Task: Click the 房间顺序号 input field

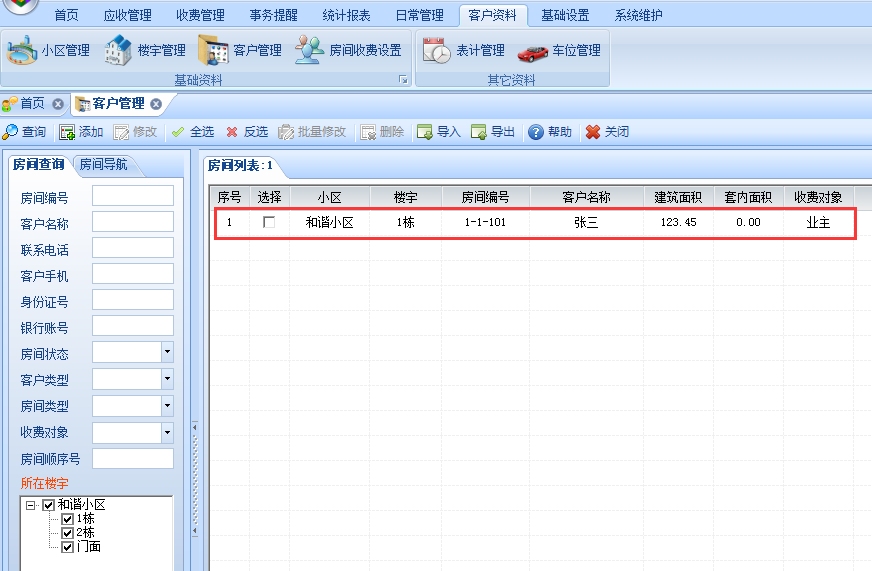Action: point(133,459)
